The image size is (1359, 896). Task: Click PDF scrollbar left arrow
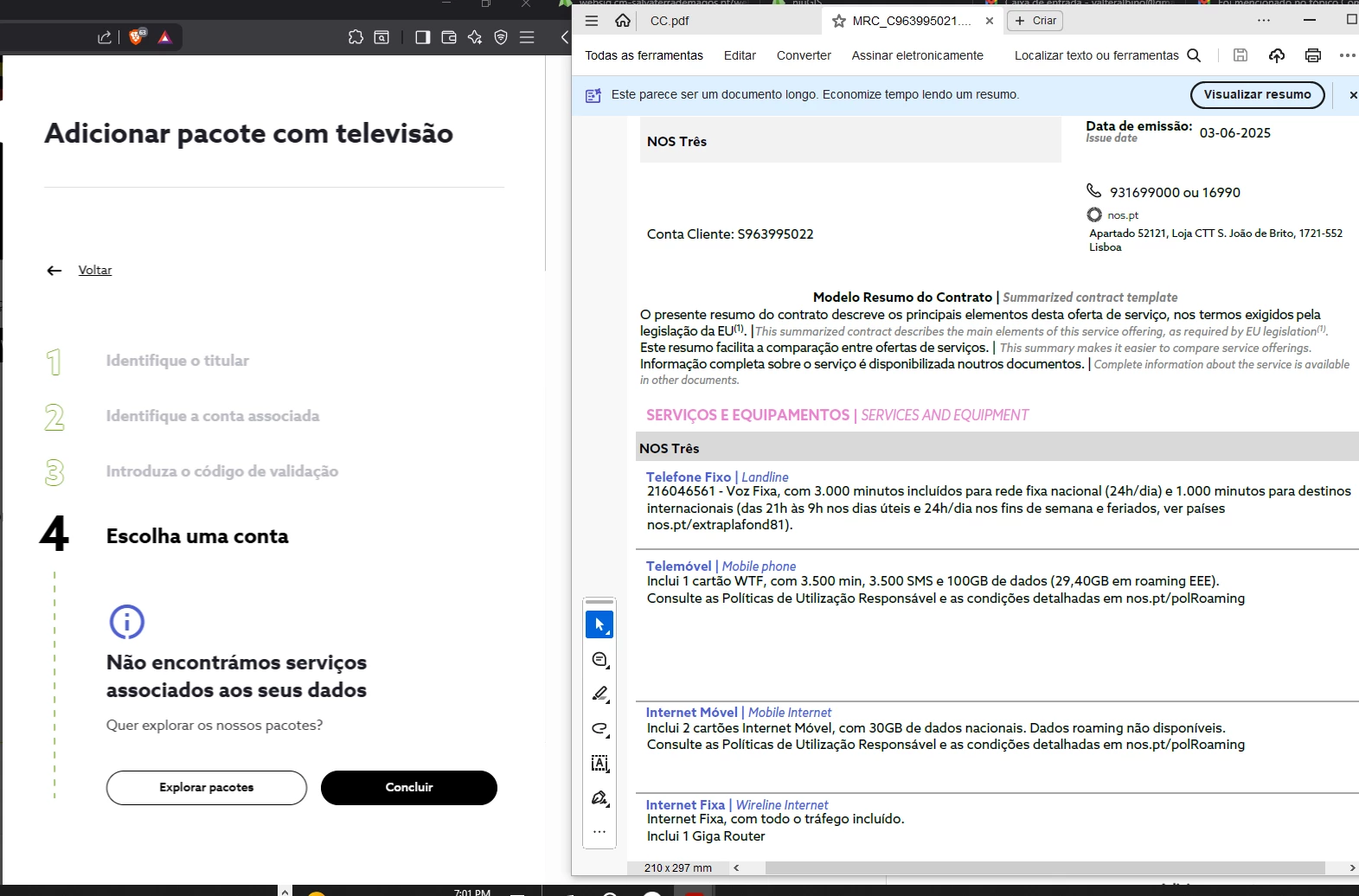point(736,867)
